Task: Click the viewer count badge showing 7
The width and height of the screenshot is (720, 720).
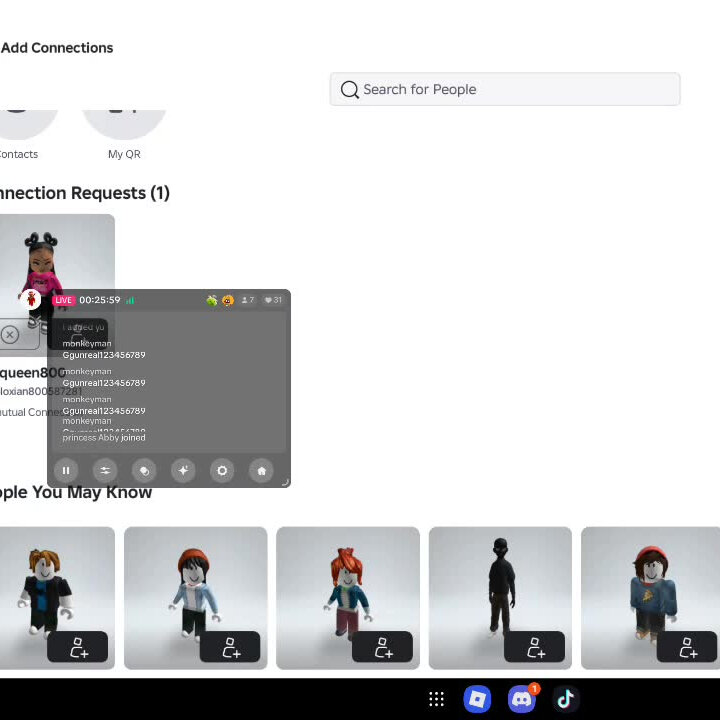Action: (x=248, y=300)
